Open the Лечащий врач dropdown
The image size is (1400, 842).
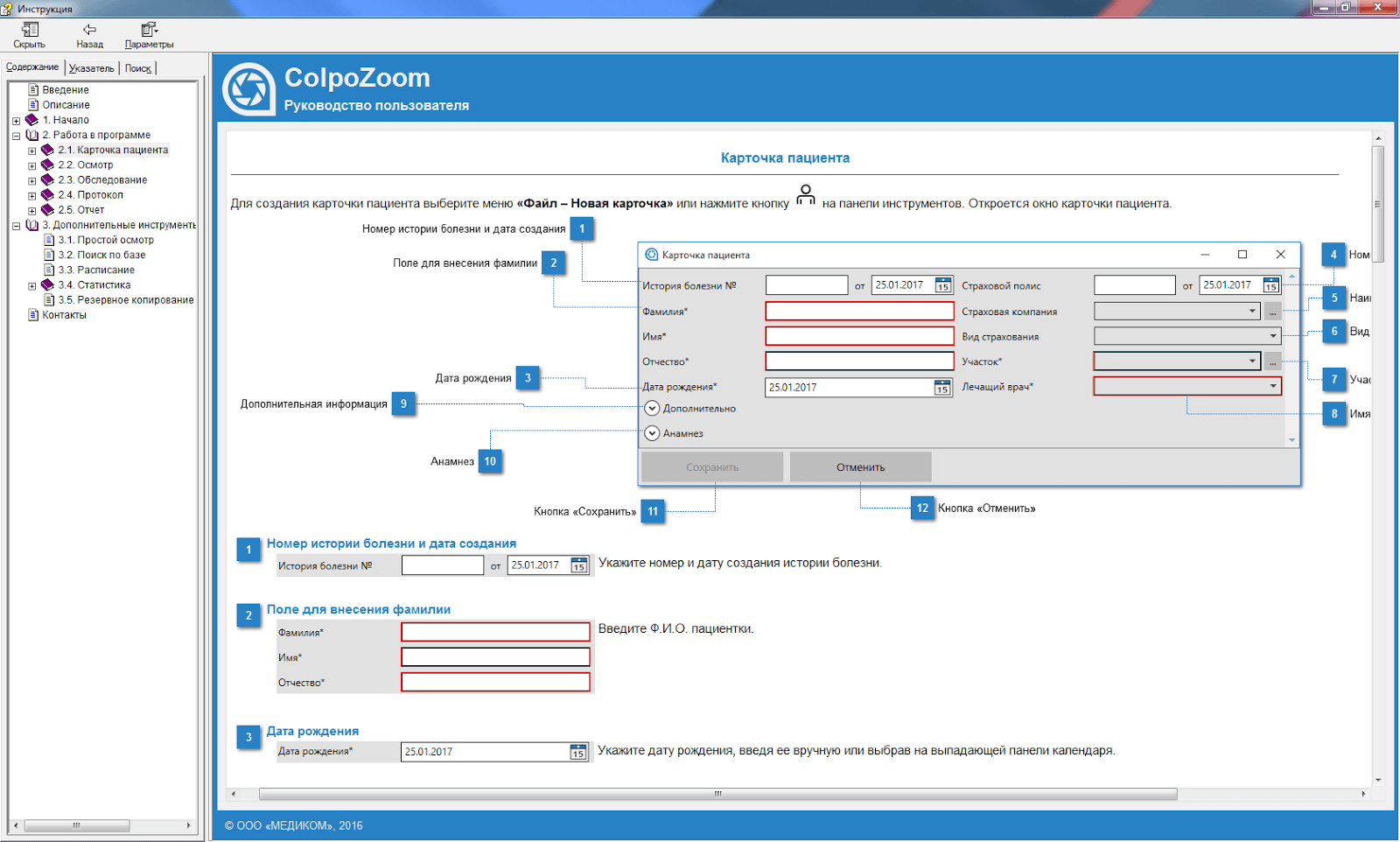point(1272,386)
